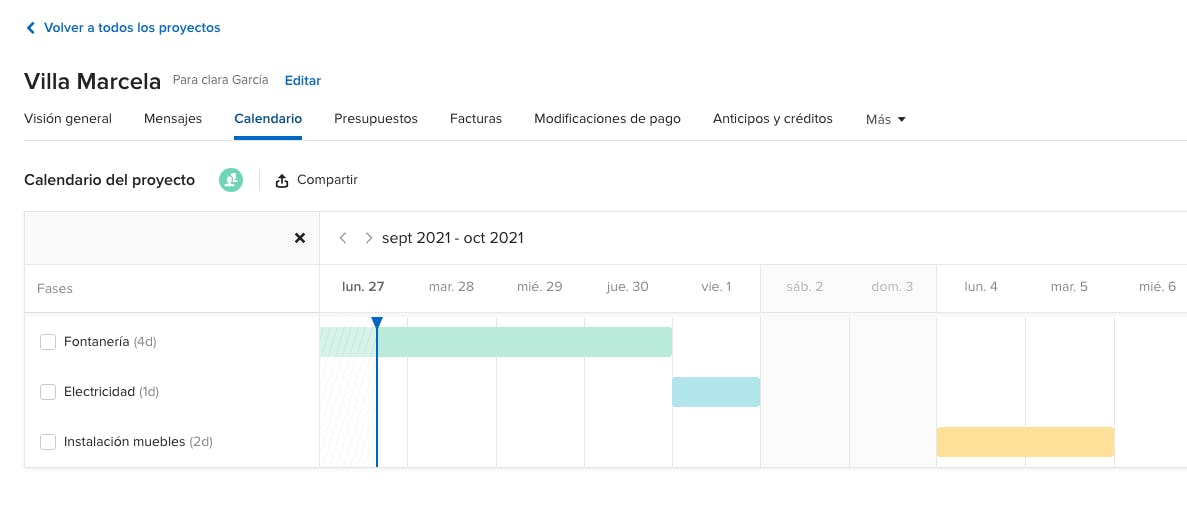Expand the Más dropdown menu
Screen dimensions: 1187x529
pyautogui.click(x=885, y=119)
